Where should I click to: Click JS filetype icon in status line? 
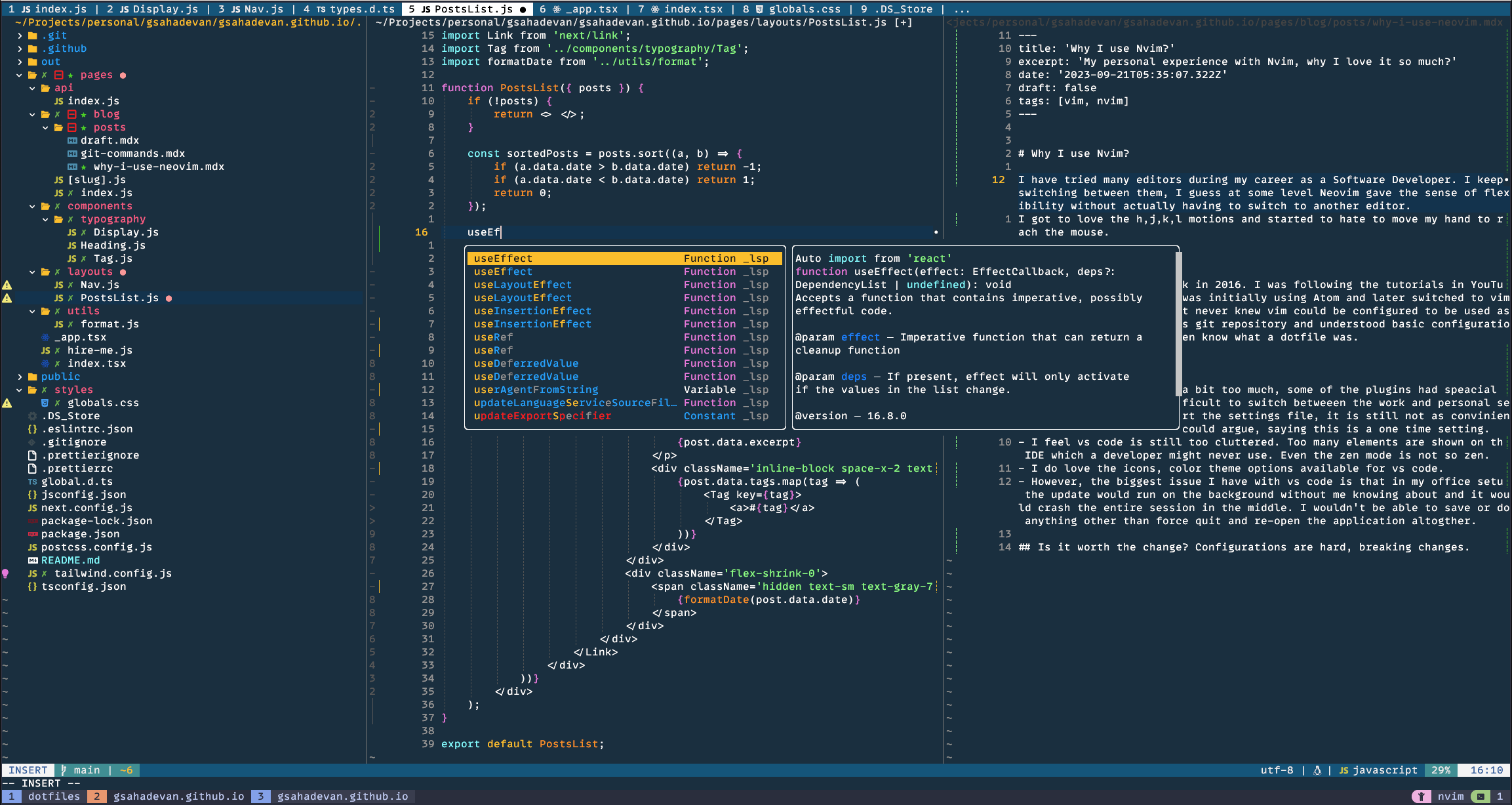coord(1343,770)
